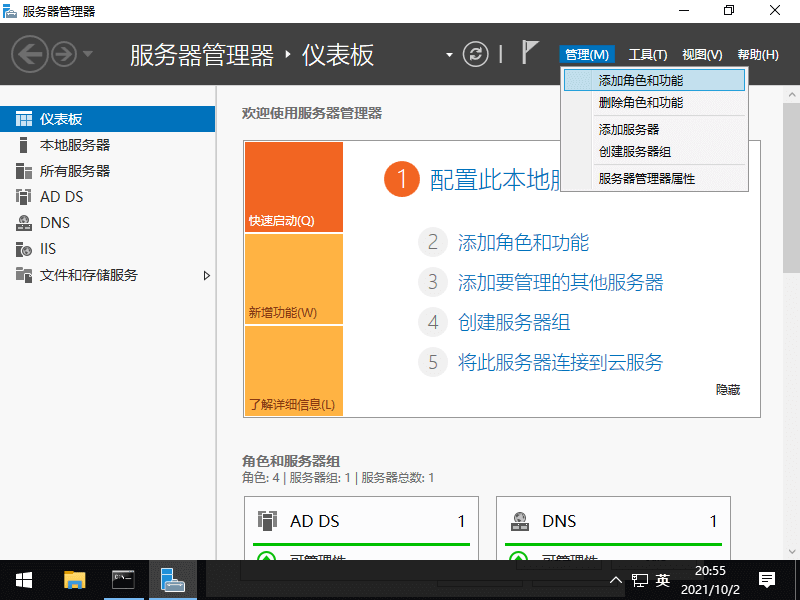Screen dimensions: 800x600
Task: Click the scrollbar up arrow
Action: [791, 94]
